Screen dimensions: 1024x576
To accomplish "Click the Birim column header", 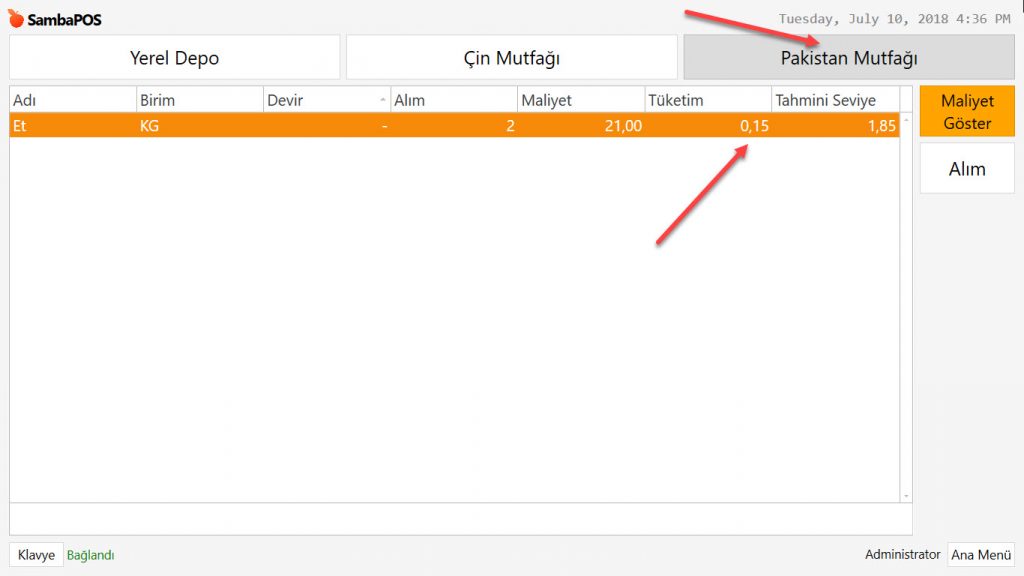I will tap(199, 100).
